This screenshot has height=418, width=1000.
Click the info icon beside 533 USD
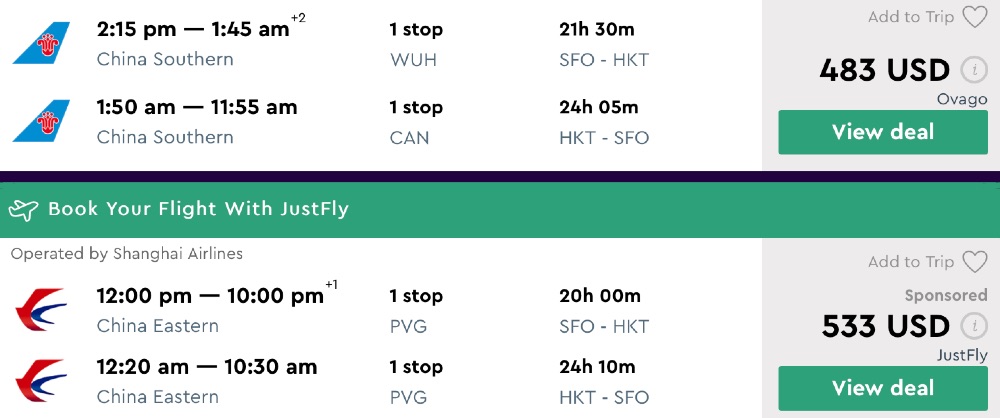click(x=973, y=327)
